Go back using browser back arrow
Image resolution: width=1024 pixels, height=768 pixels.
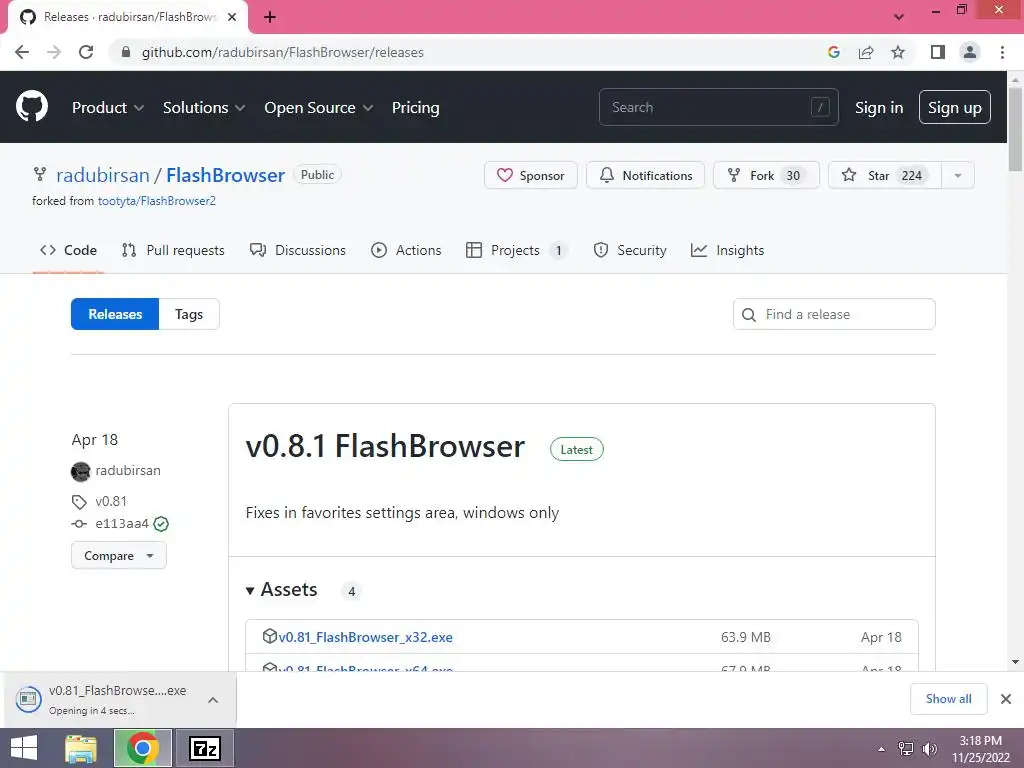(x=22, y=52)
